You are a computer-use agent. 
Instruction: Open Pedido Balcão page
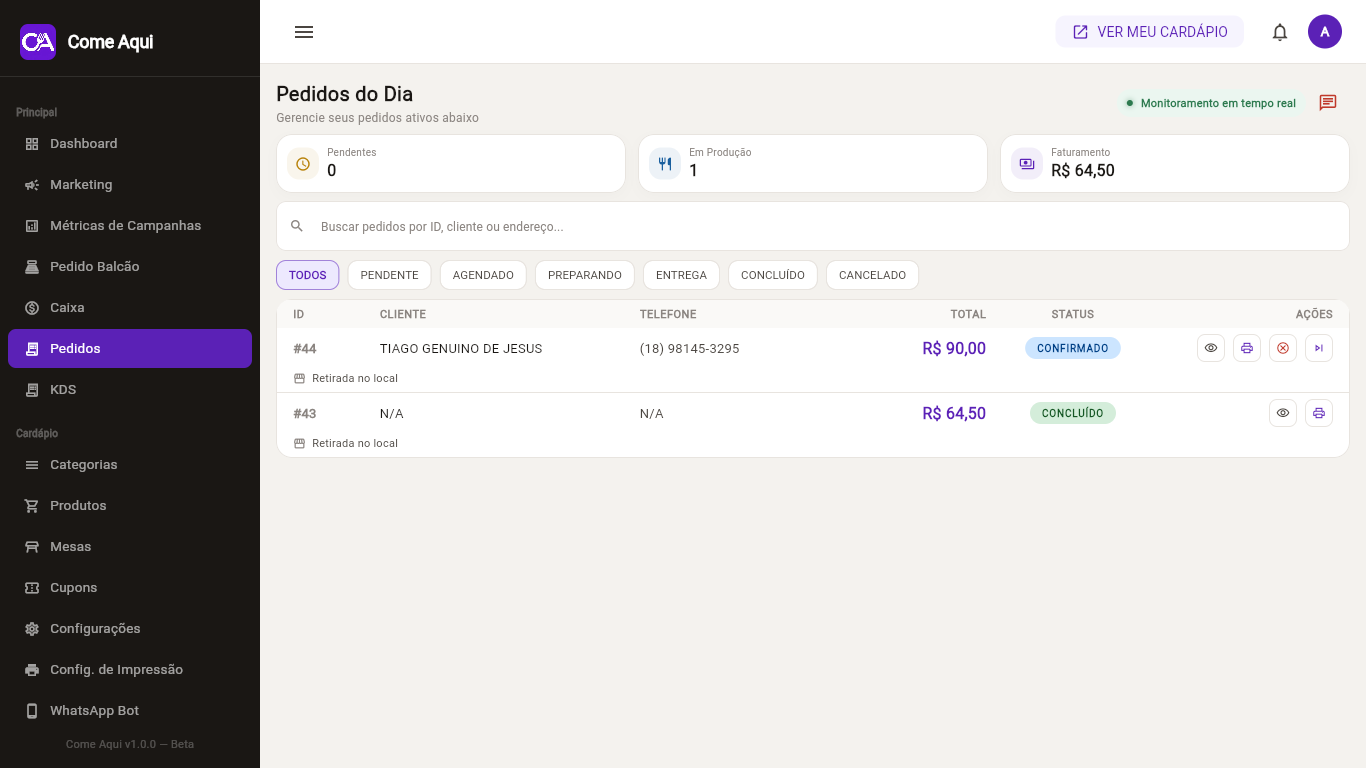tap(130, 267)
